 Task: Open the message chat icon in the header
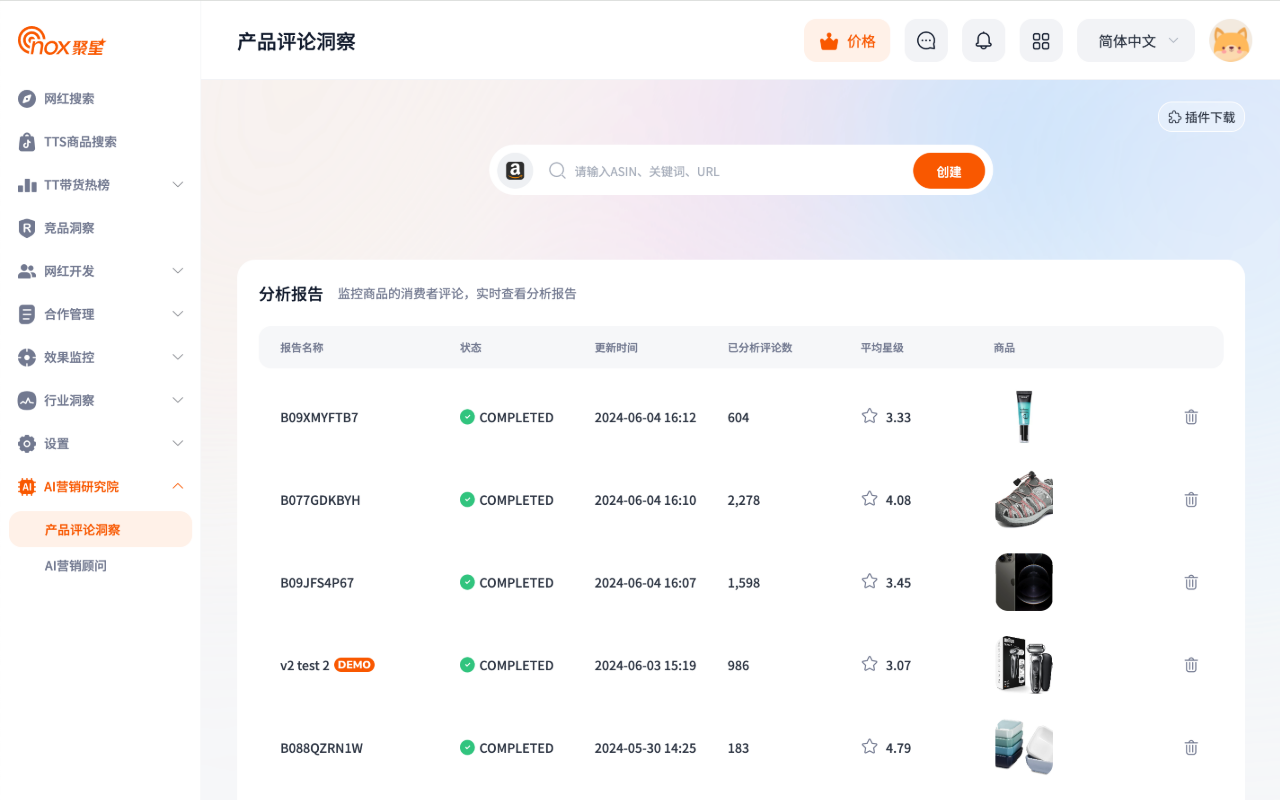pyautogui.click(x=926, y=40)
